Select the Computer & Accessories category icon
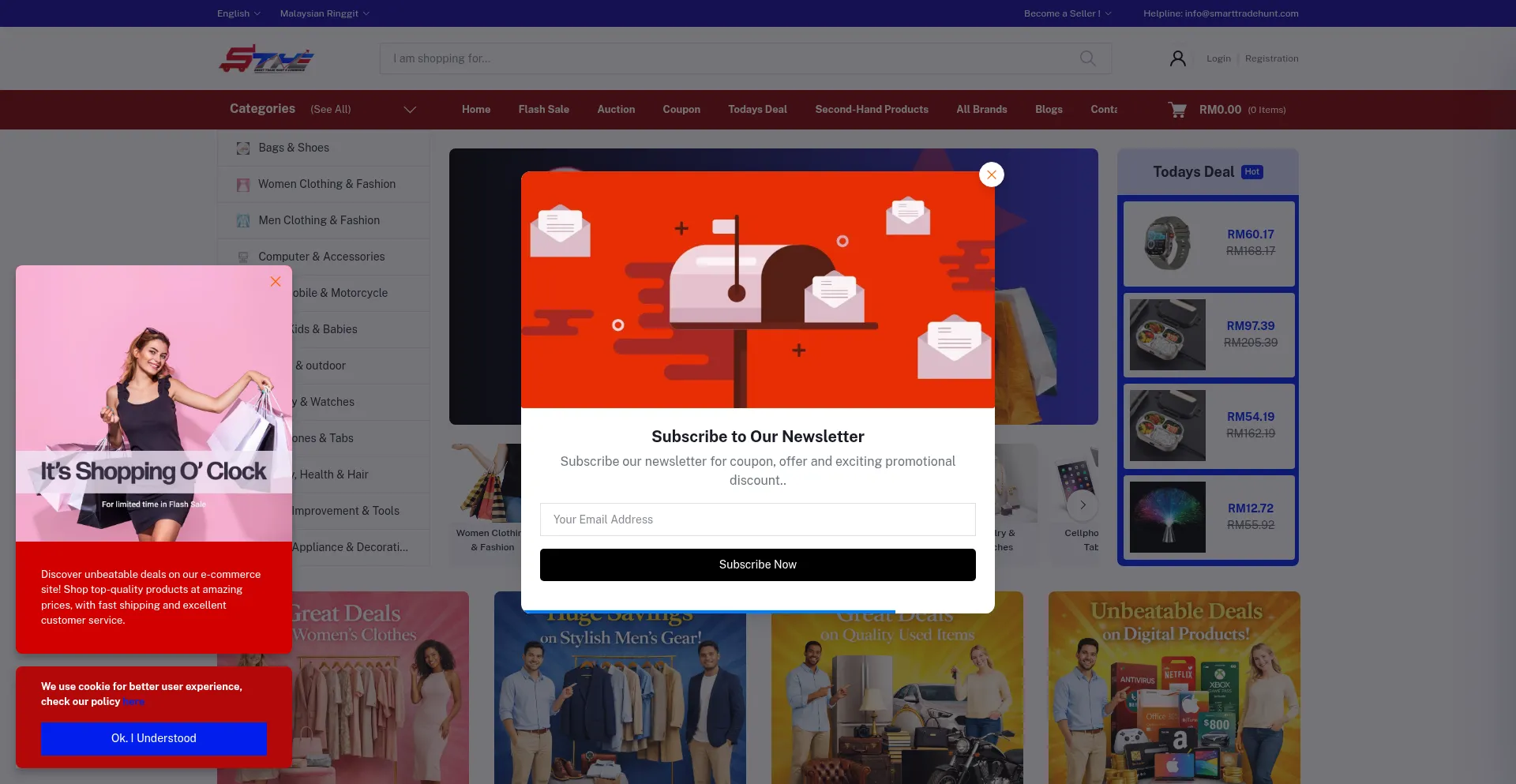This screenshot has width=1516, height=784. point(243,257)
